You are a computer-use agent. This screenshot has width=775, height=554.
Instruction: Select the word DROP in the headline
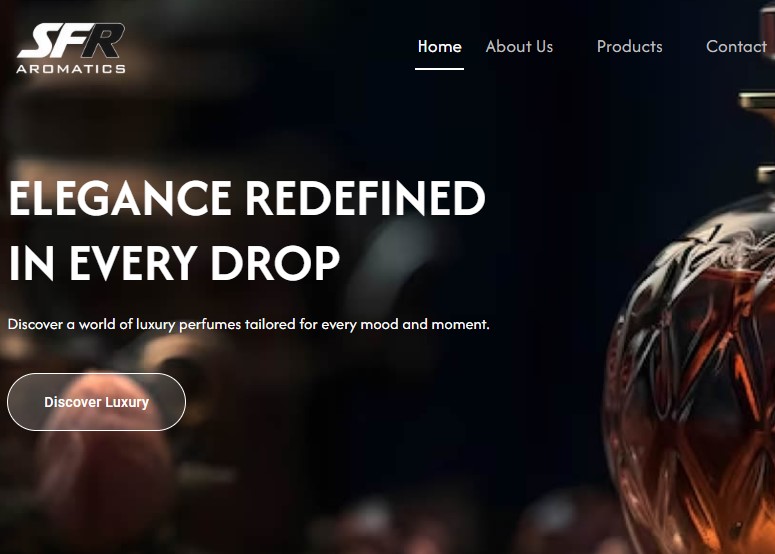tap(275, 262)
